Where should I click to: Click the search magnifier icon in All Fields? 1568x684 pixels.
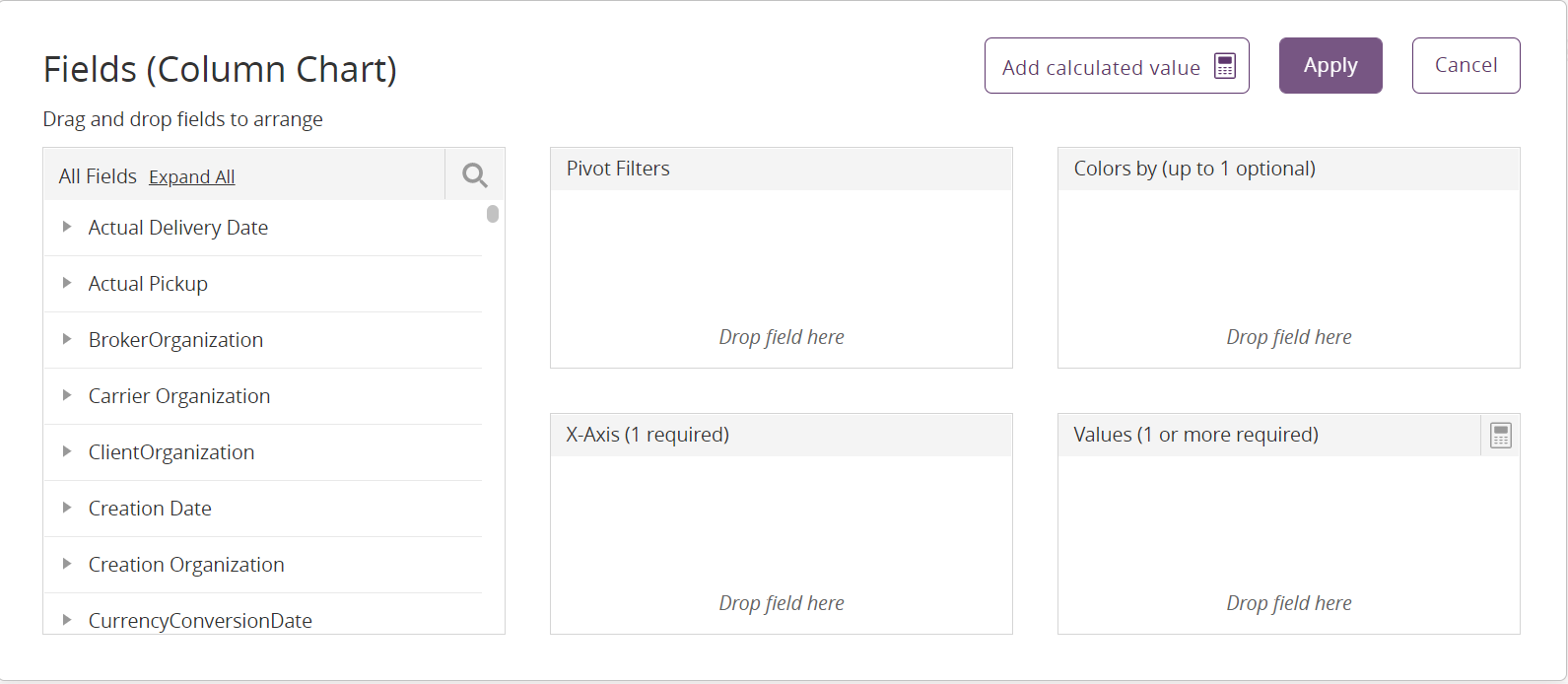(x=475, y=175)
